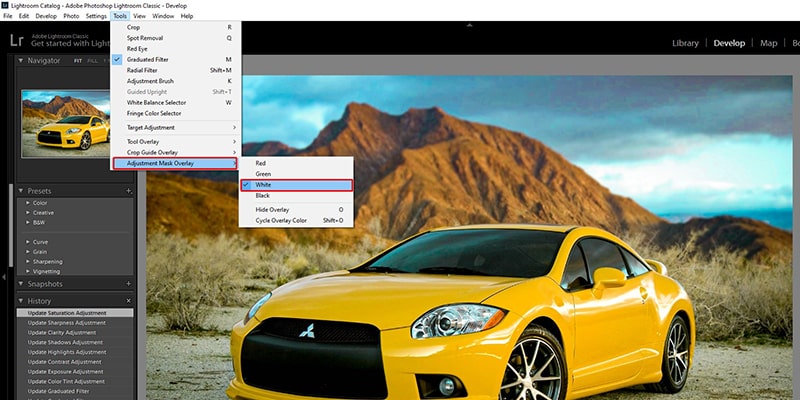The width and height of the screenshot is (800, 400).
Task: Expand the Sharpening preset group
Action: pyautogui.click(x=28, y=262)
